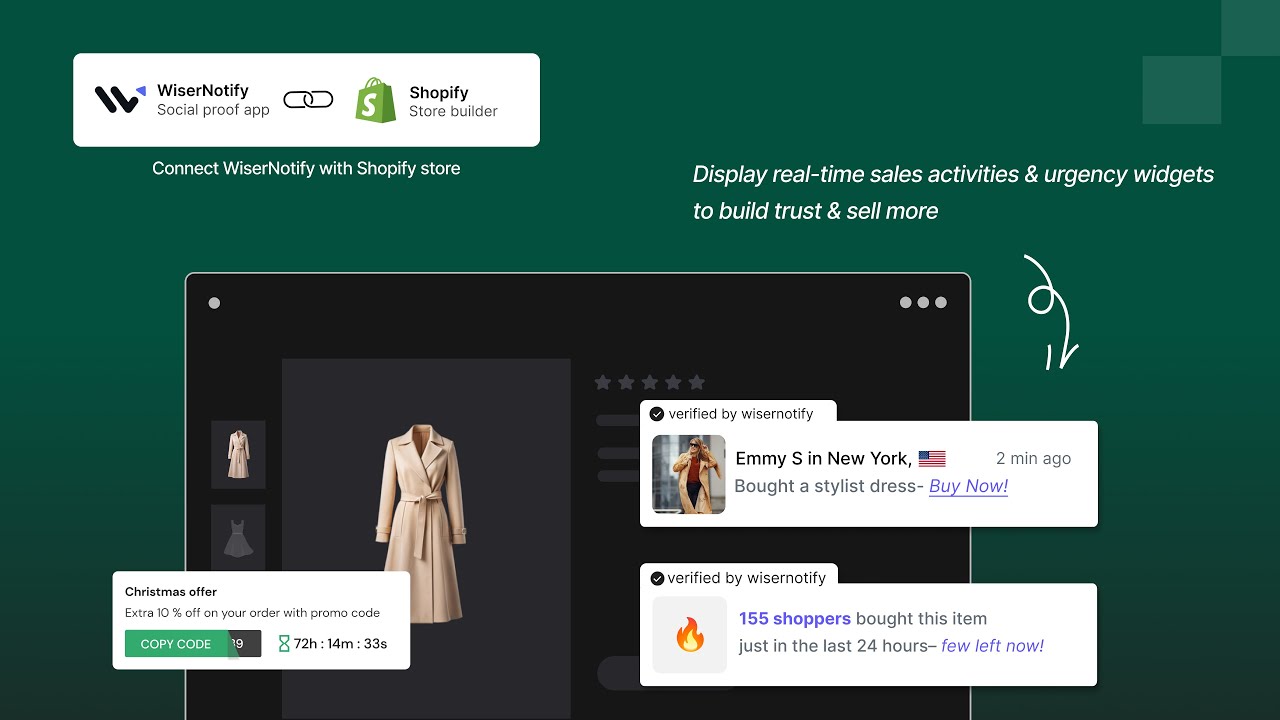1280x720 pixels.
Task: Click verified checkmark above 155 shoppers notification
Action: [657, 578]
